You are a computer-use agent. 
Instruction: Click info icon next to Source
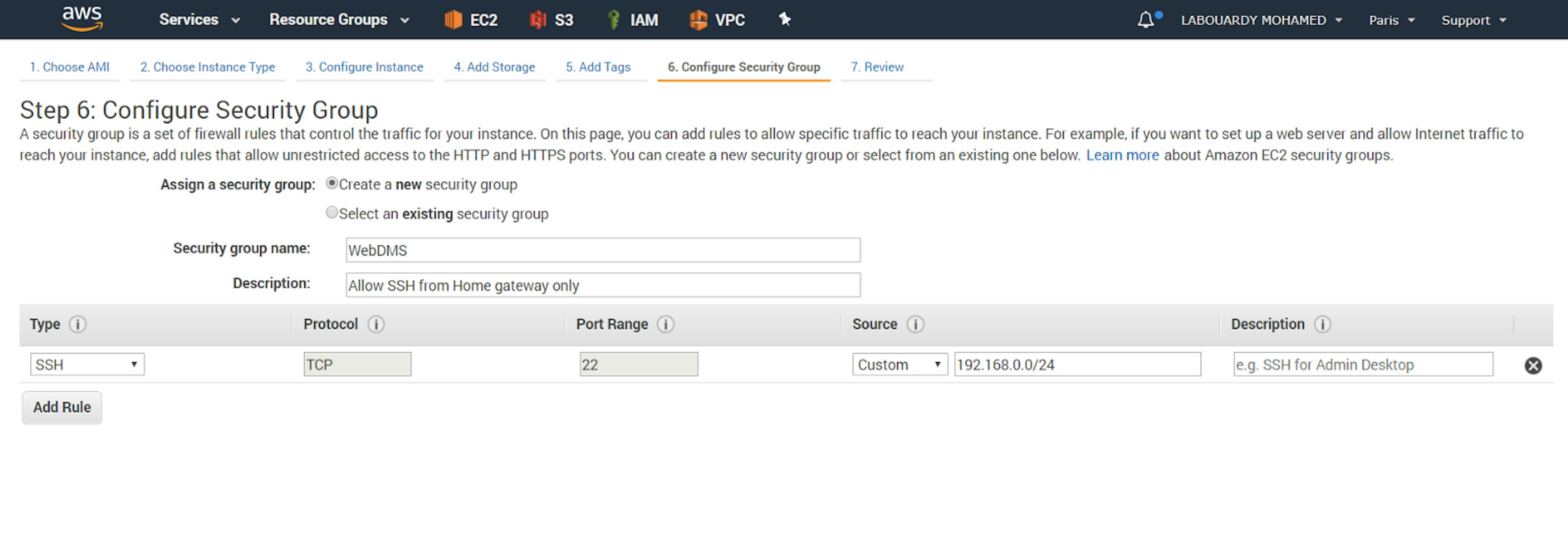click(915, 325)
